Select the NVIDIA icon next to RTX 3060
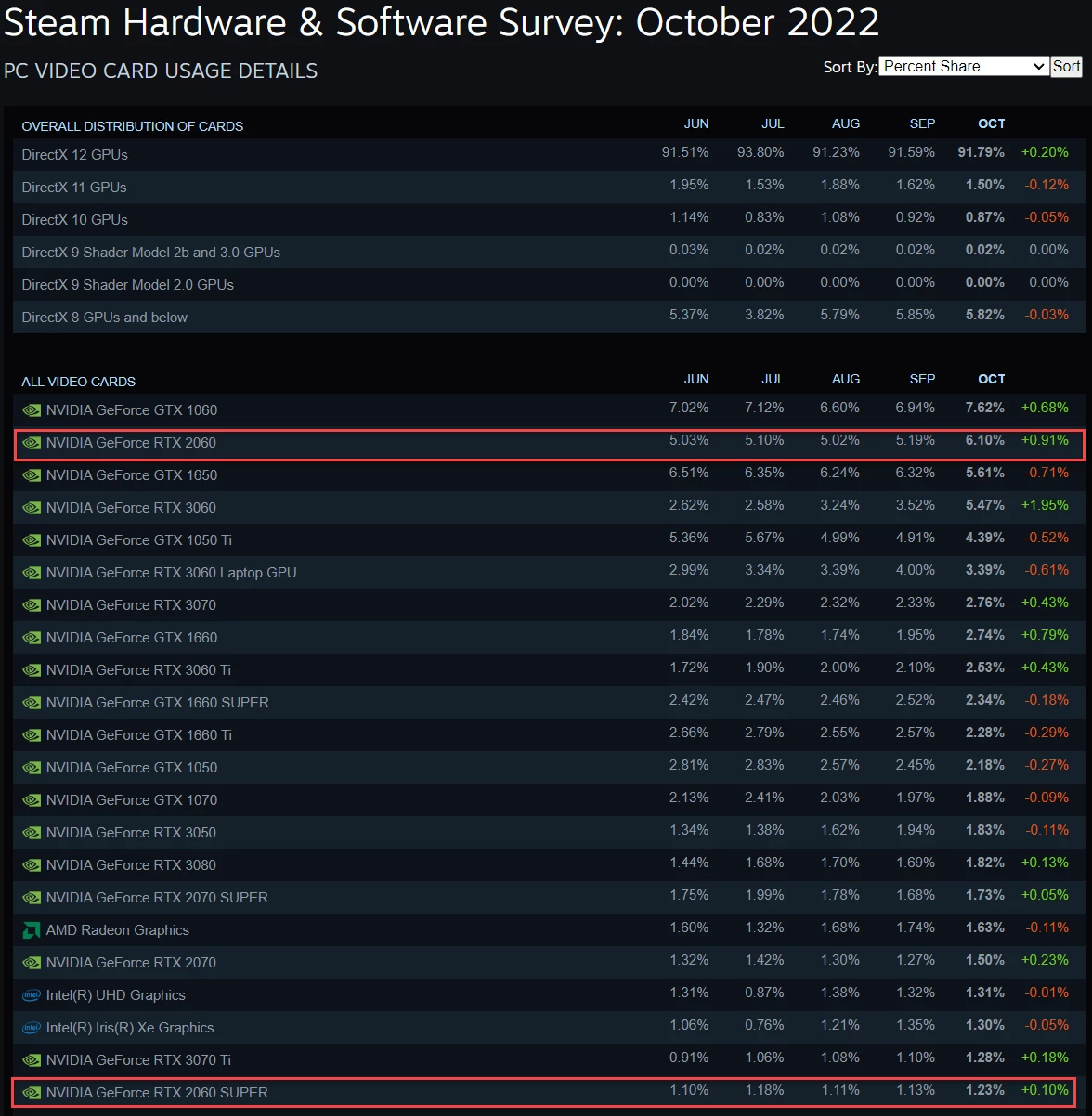 (x=32, y=508)
